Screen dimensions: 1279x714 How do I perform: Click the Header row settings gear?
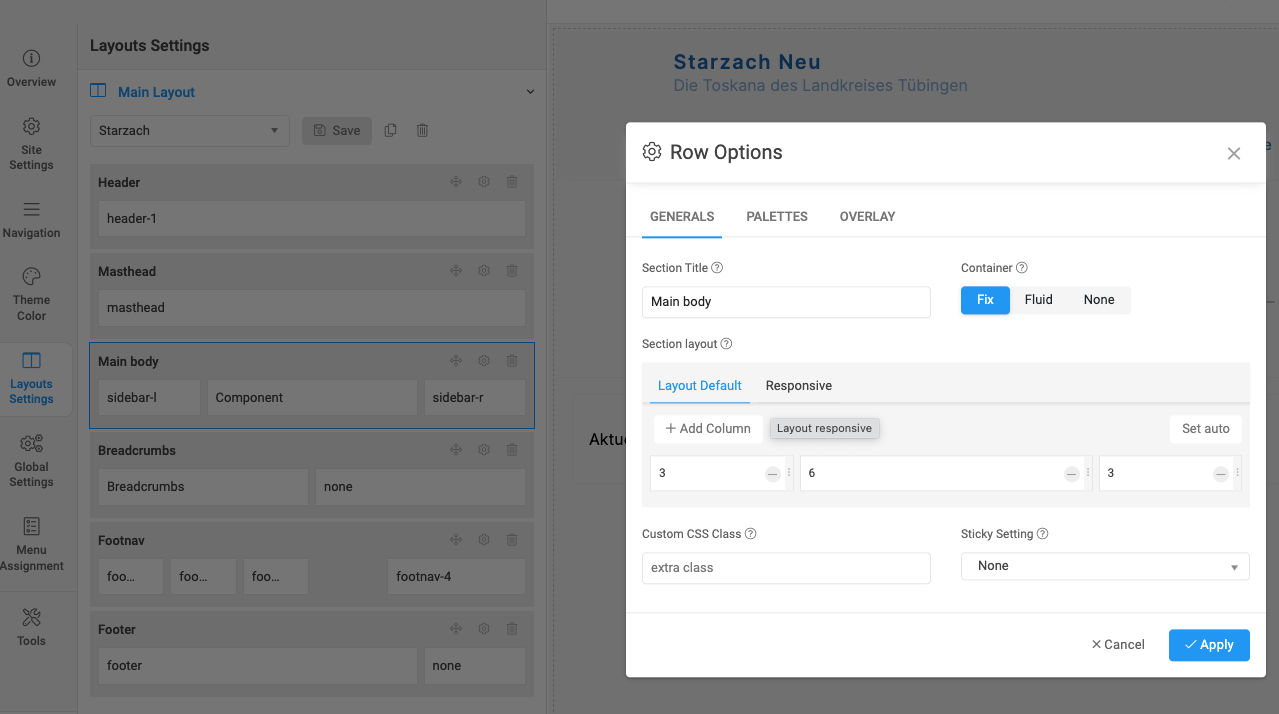click(x=484, y=182)
